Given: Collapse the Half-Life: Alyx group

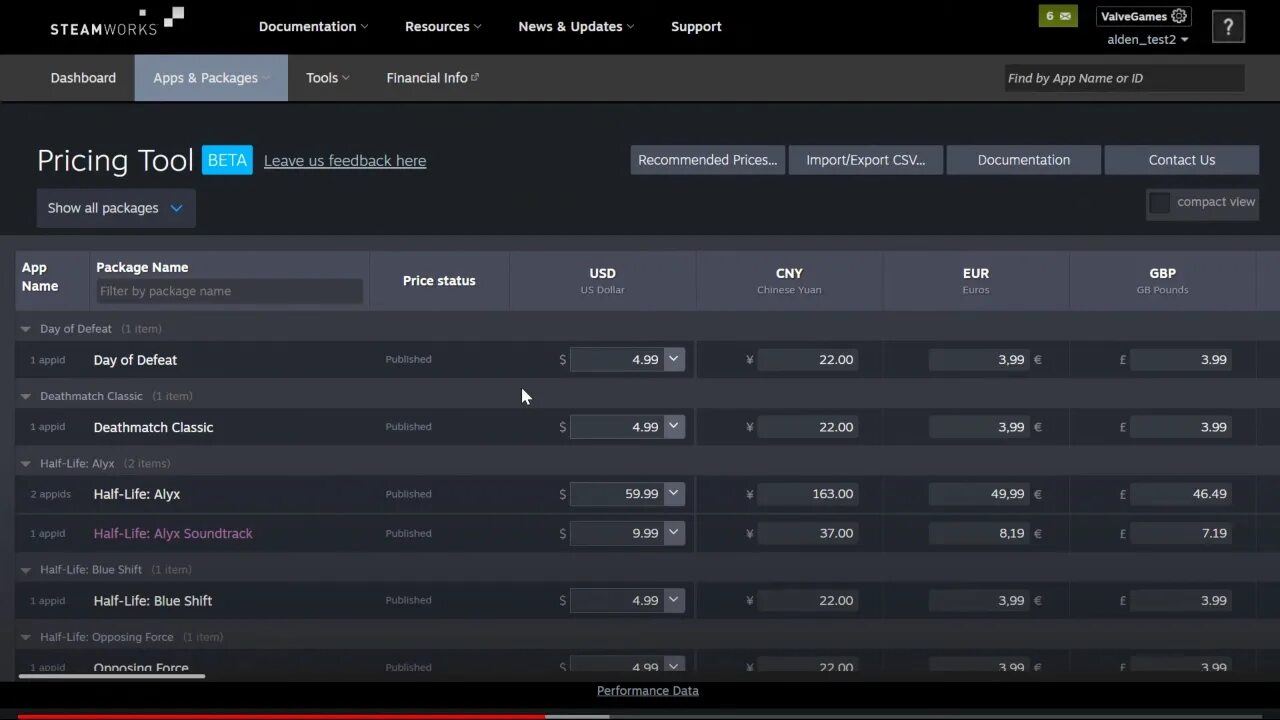Looking at the screenshot, I should point(26,464).
